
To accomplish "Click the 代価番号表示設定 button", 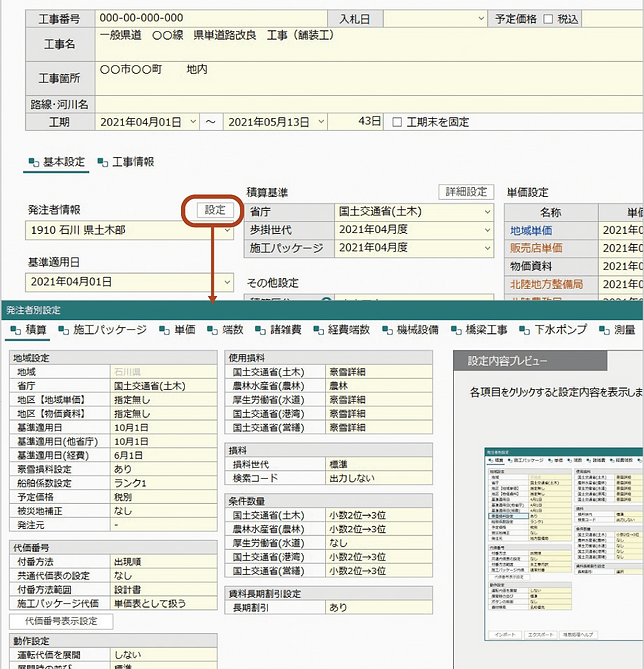I will [61, 621].
